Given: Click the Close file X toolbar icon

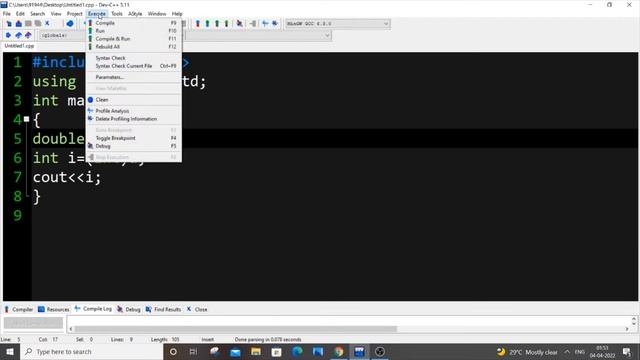Looking at the screenshot, I should click(x=47, y=24).
